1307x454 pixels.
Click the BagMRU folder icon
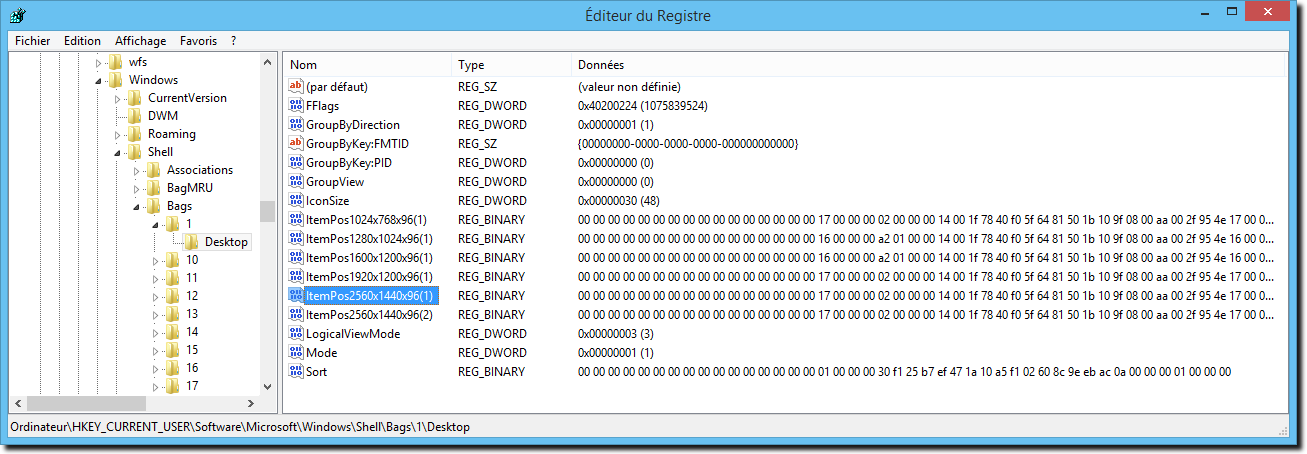point(154,188)
